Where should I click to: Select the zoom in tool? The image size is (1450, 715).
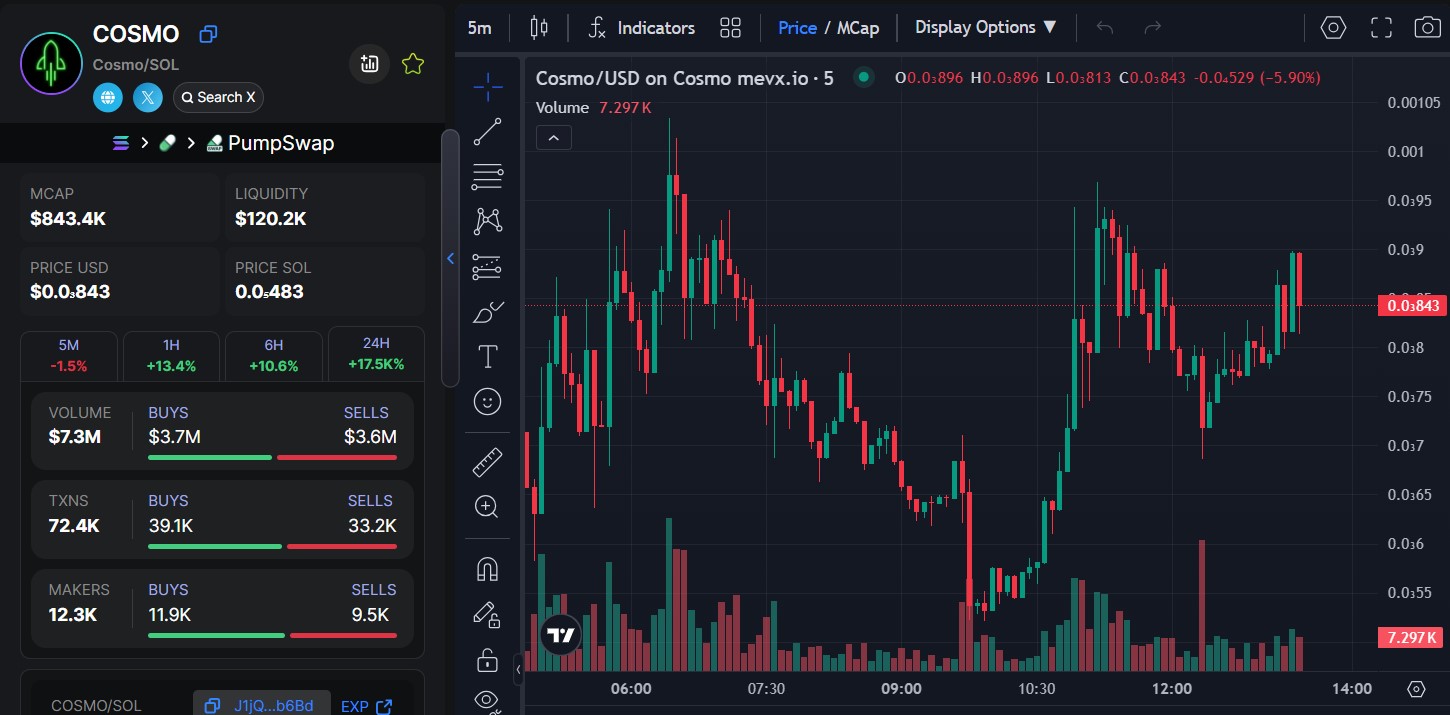[x=487, y=507]
